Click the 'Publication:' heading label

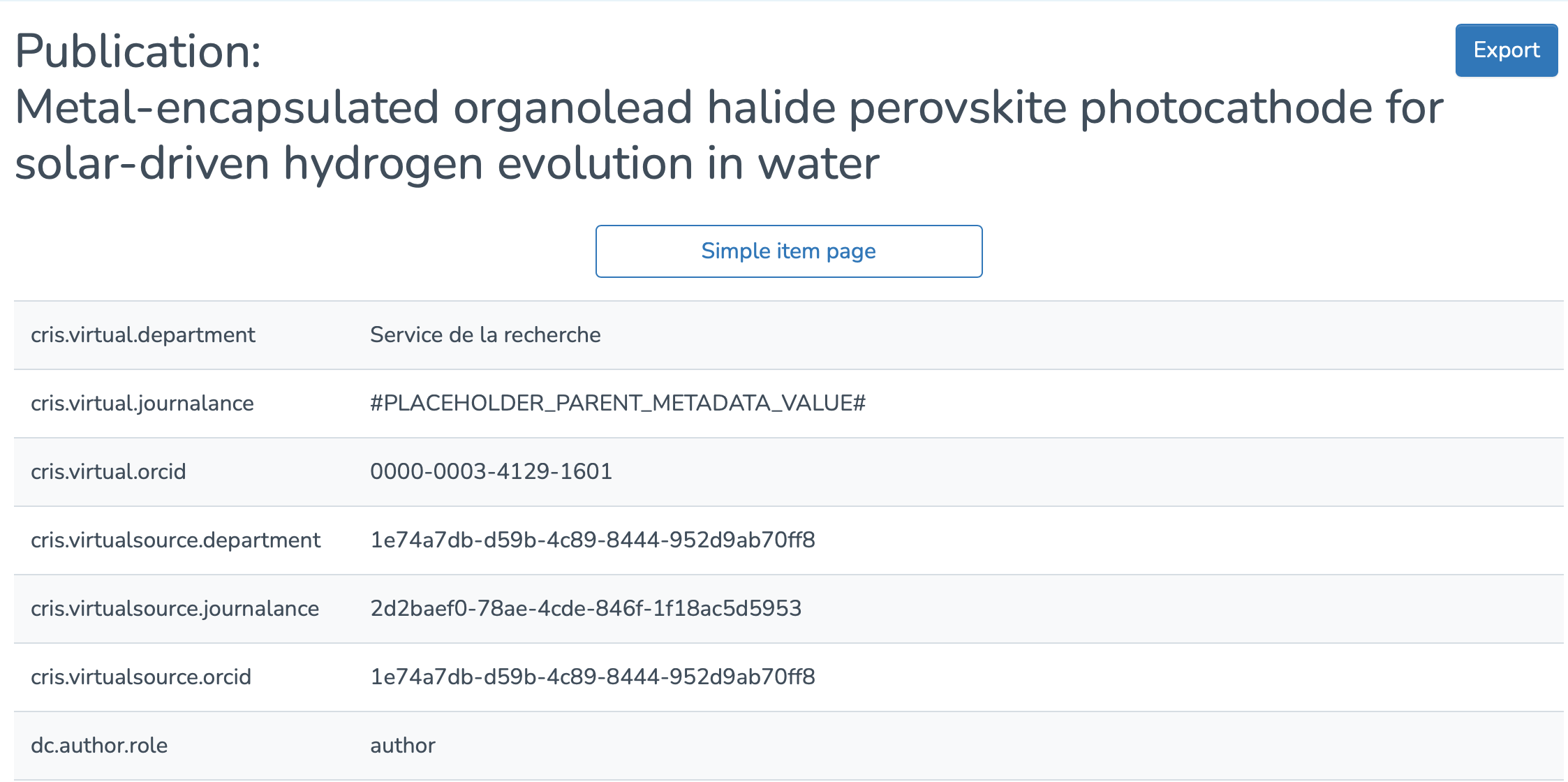(x=138, y=52)
